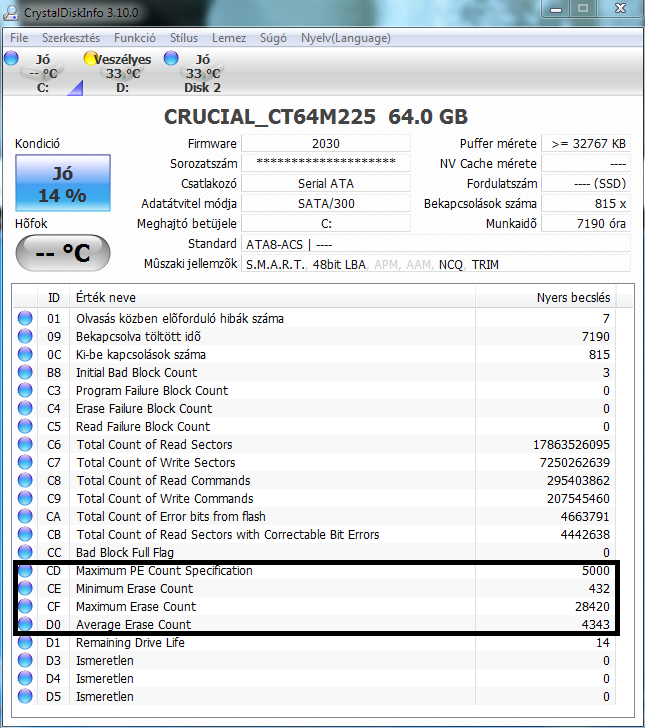645x728 pixels.
Task: Open the Funkció menu
Action: [135, 38]
